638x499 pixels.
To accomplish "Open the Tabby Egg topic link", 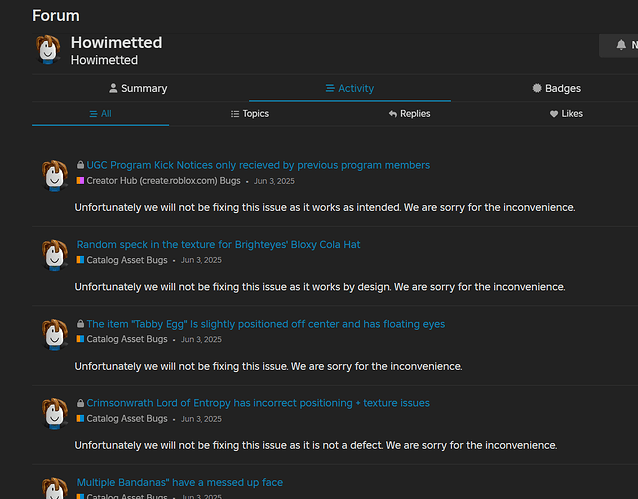I will click(x=266, y=324).
